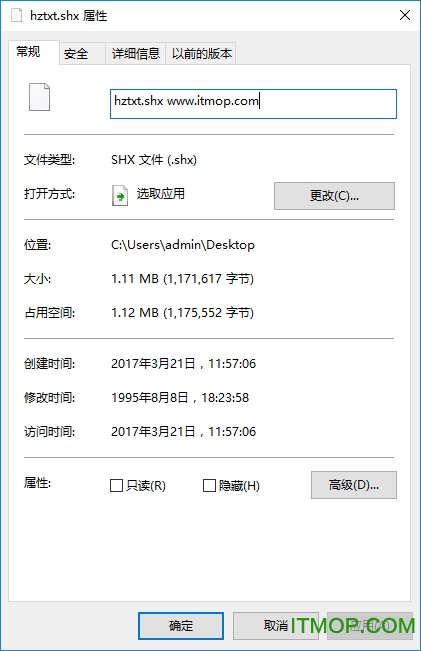421x651 pixels.
Task: Click the 应用 apply button
Action: tap(370, 626)
